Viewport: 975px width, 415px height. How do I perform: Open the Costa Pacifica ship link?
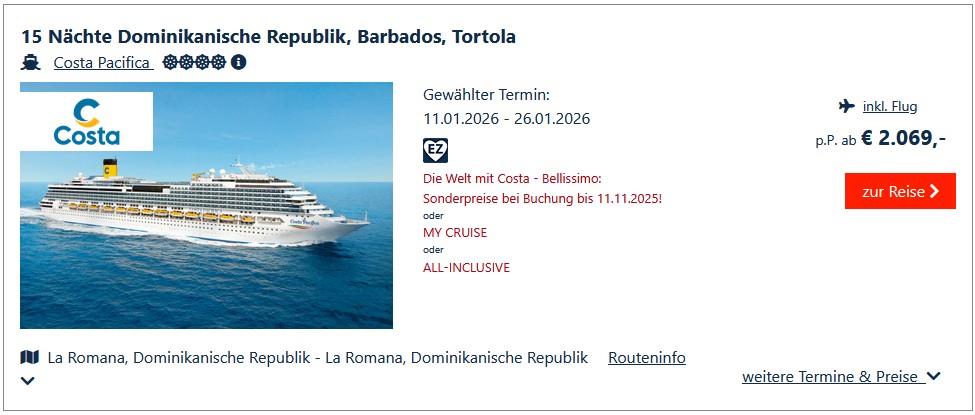tap(102, 63)
